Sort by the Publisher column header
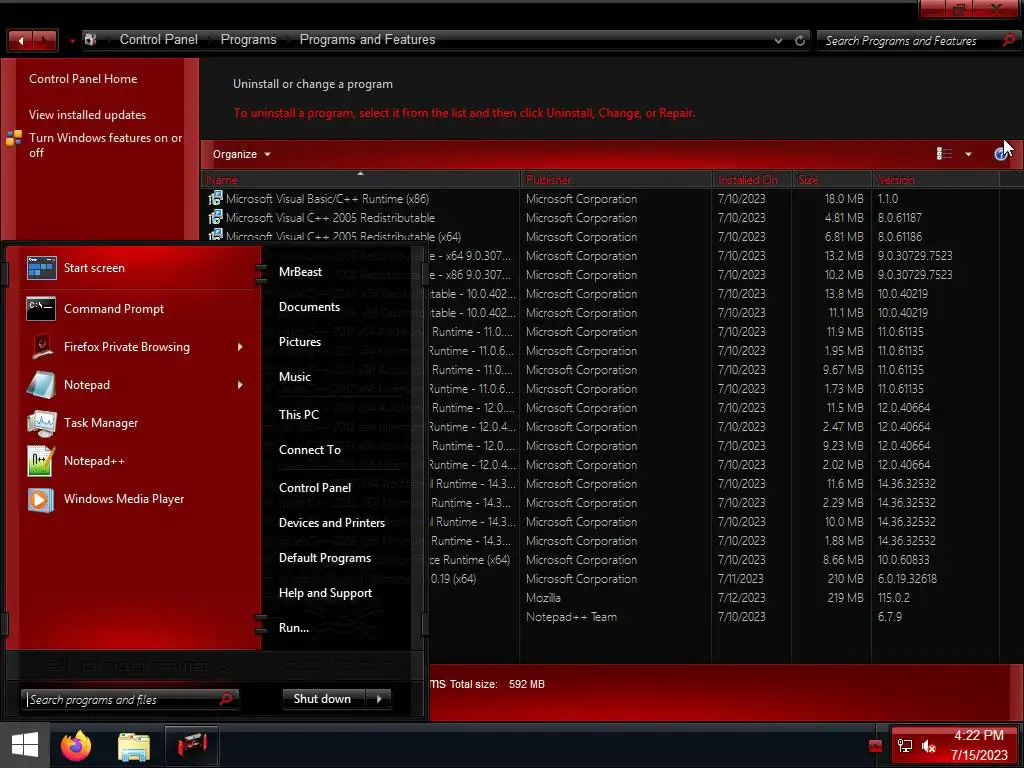Image resolution: width=1024 pixels, height=768 pixels. pyautogui.click(x=616, y=180)
